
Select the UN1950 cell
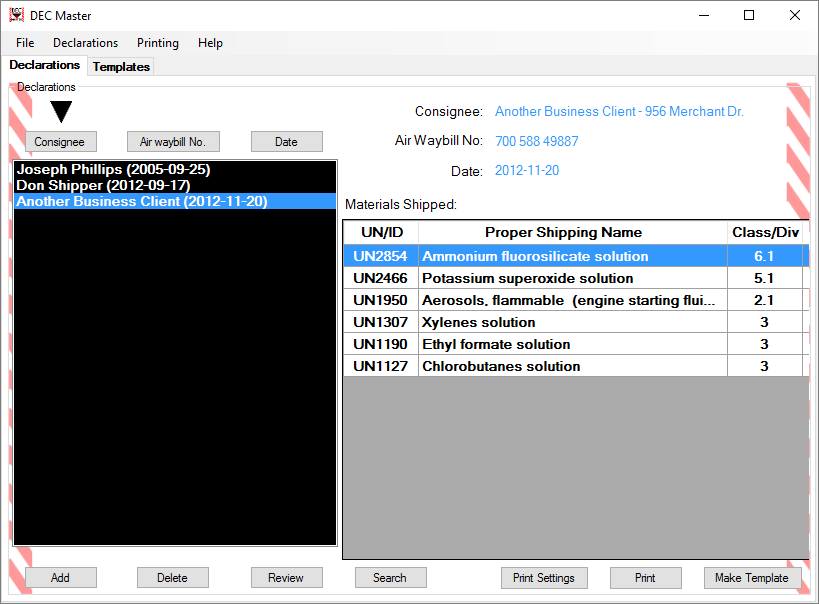[x=381, y=300]
